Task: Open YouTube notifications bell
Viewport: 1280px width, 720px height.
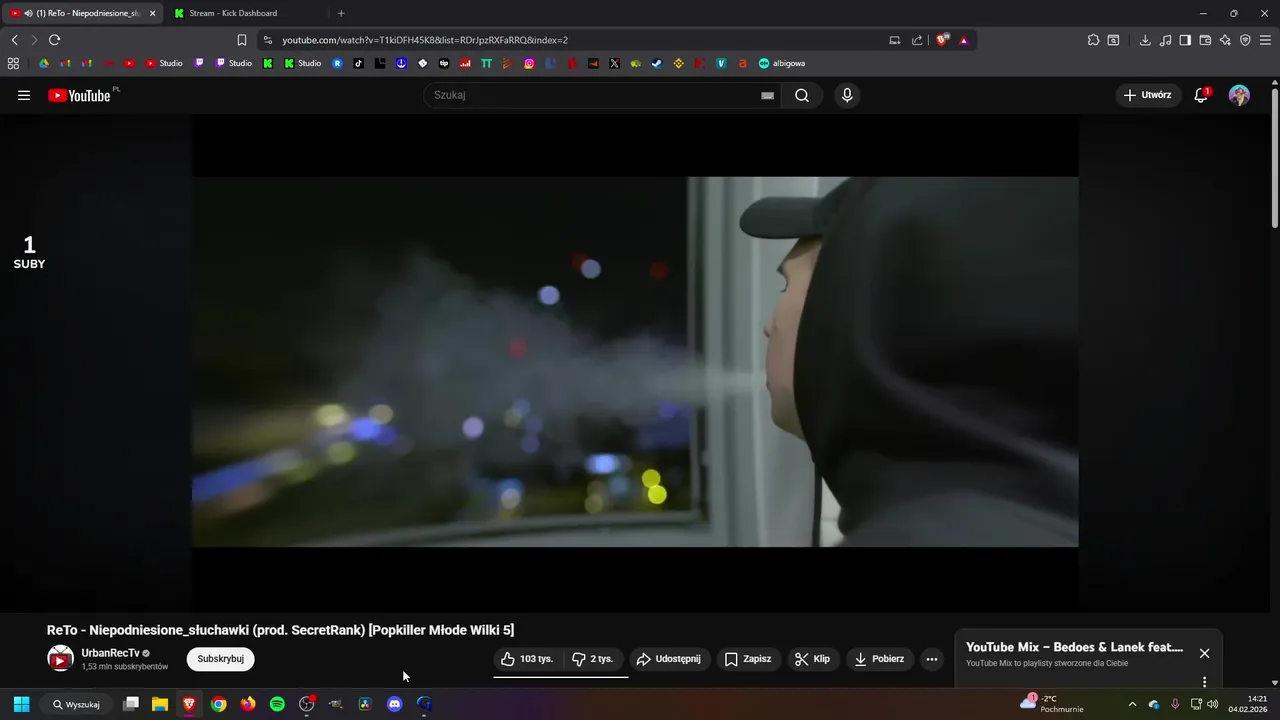Action: [1201, 95]
